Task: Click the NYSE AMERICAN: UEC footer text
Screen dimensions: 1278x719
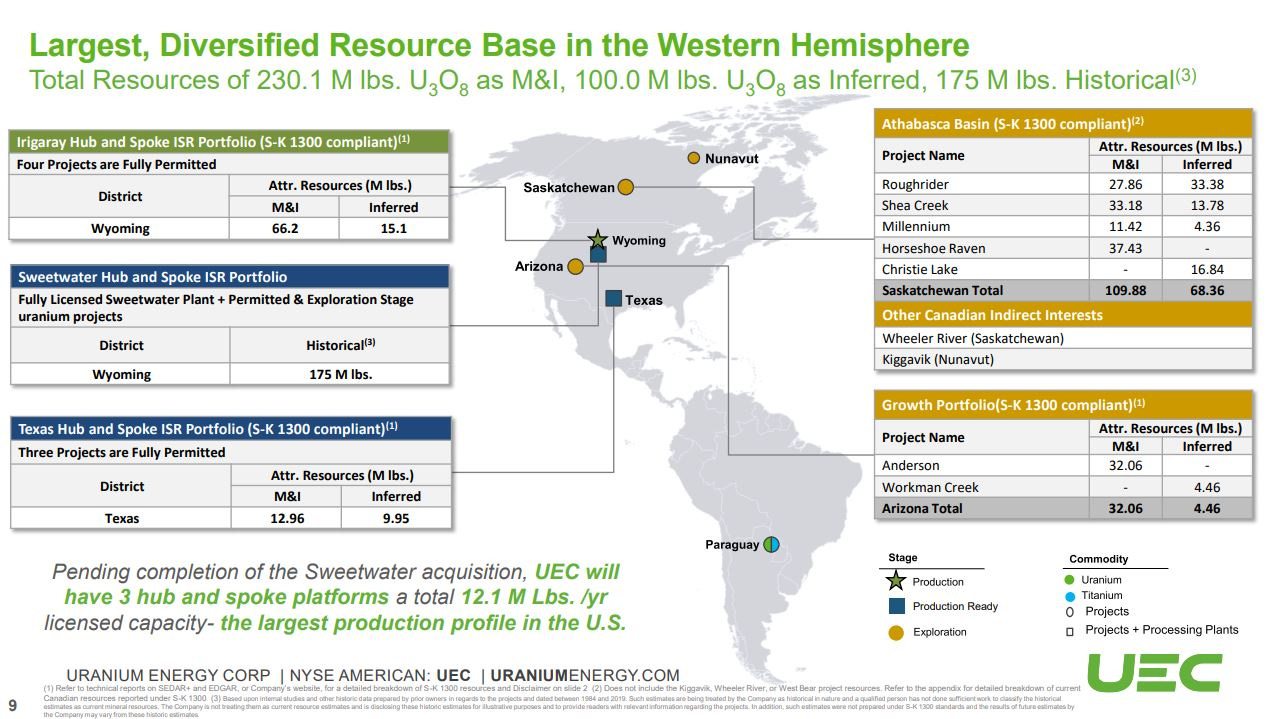Action: (378, 676)
